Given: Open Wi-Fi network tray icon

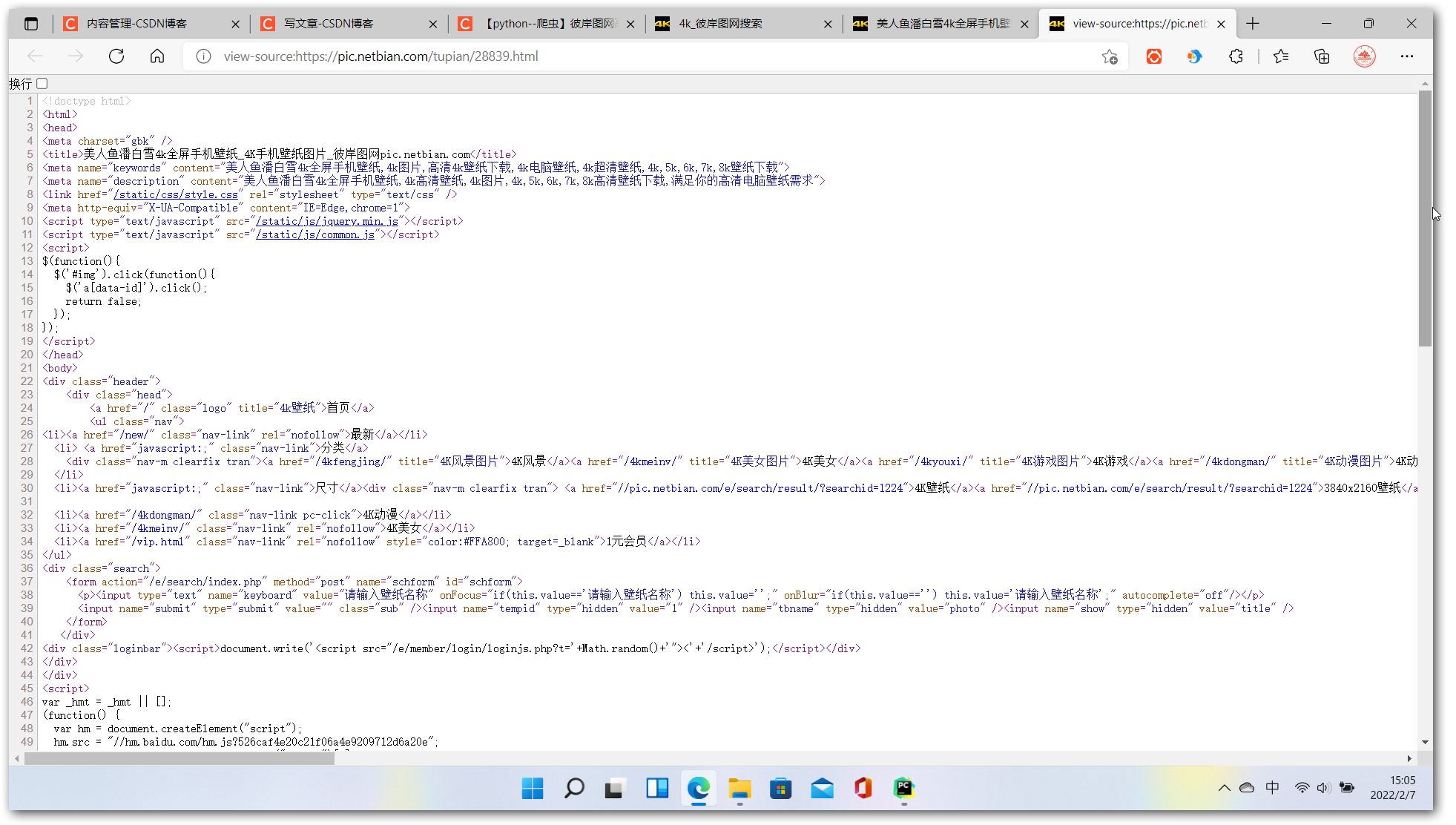Looking at the screenshot, I should pos(1302,788).
